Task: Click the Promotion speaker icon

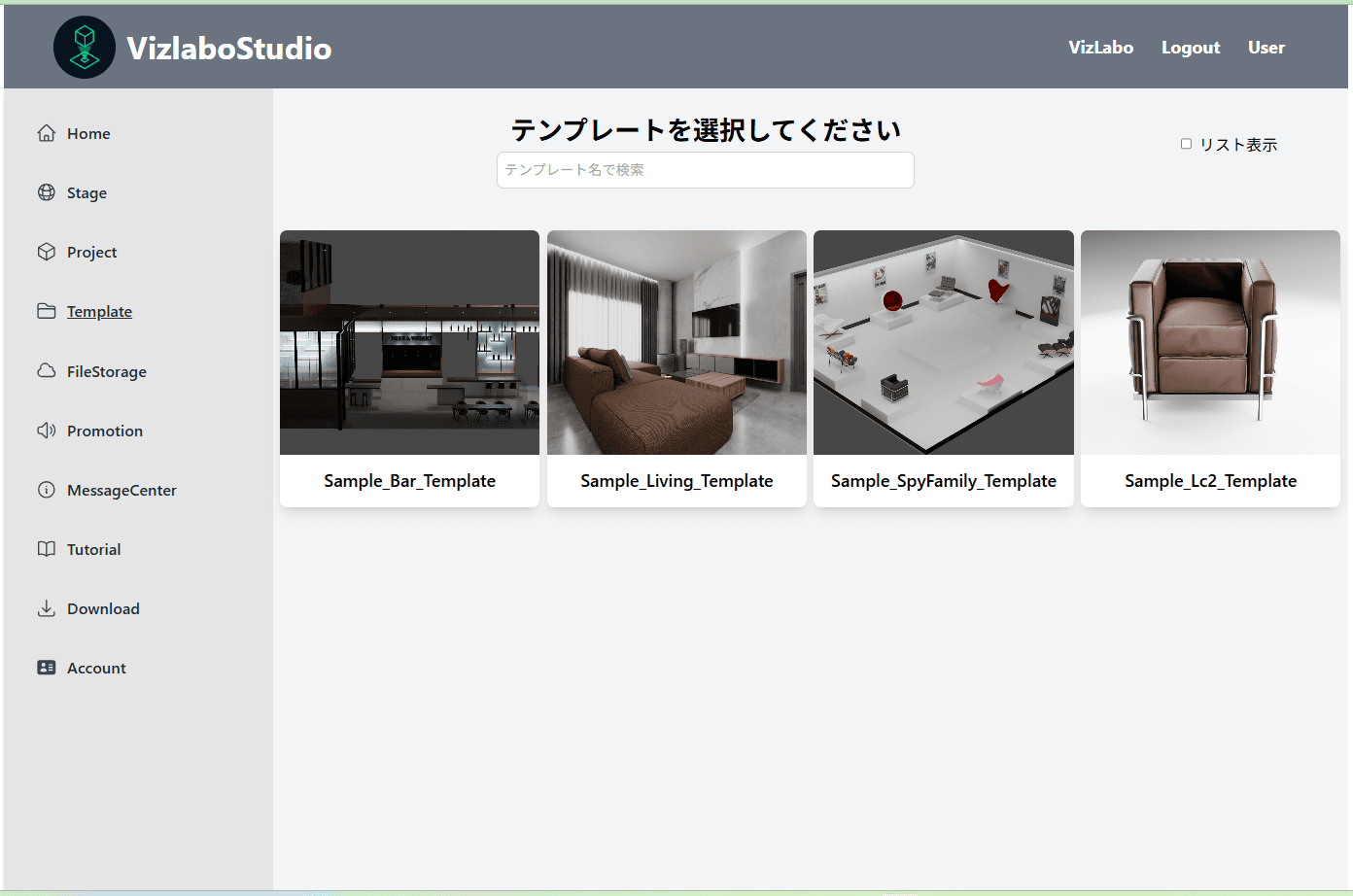Action: (46, 431)
